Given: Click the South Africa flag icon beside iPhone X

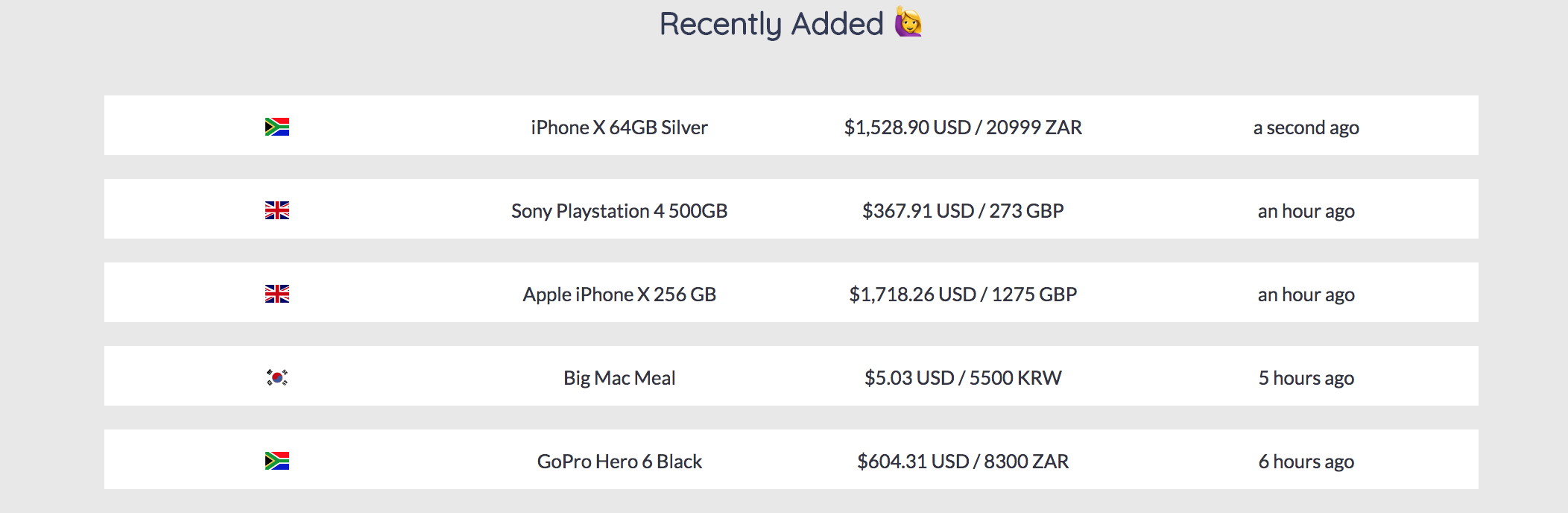Looking at the screenshot, I should pos(276,127).
